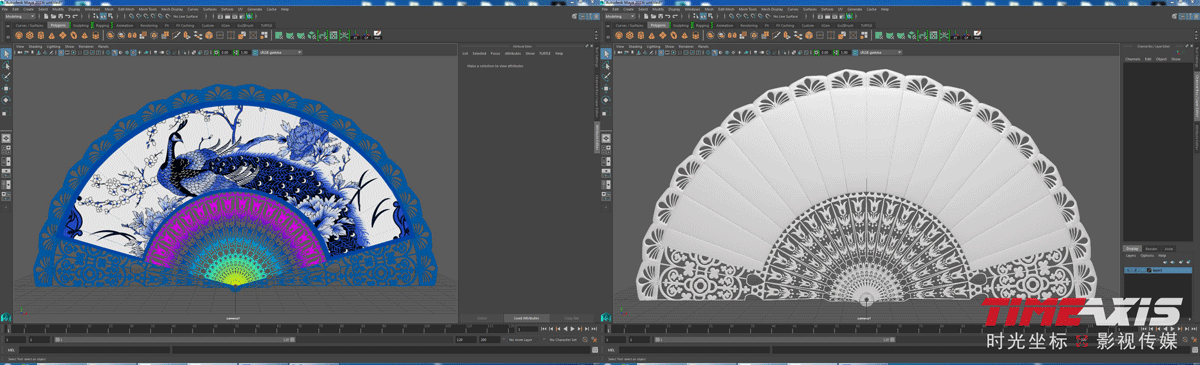
Task: Create a polygon sphere in left Maya window
Action: pyautogui.click(x=19, y=35)
